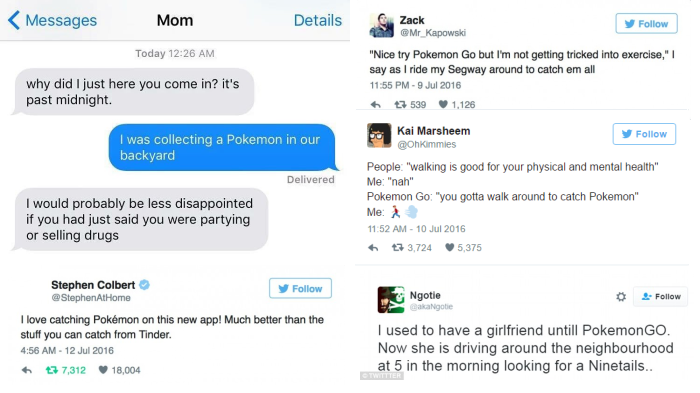Select the blue Pokemon backyard message bubble
The width and height of the screenshot is (700, 393).
click(223, 147)
